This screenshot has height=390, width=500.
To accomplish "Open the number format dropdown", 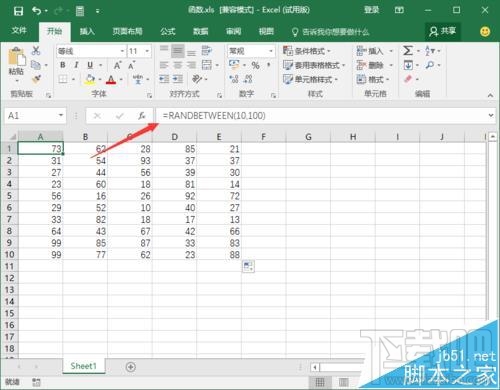I will tap(271, 51).
